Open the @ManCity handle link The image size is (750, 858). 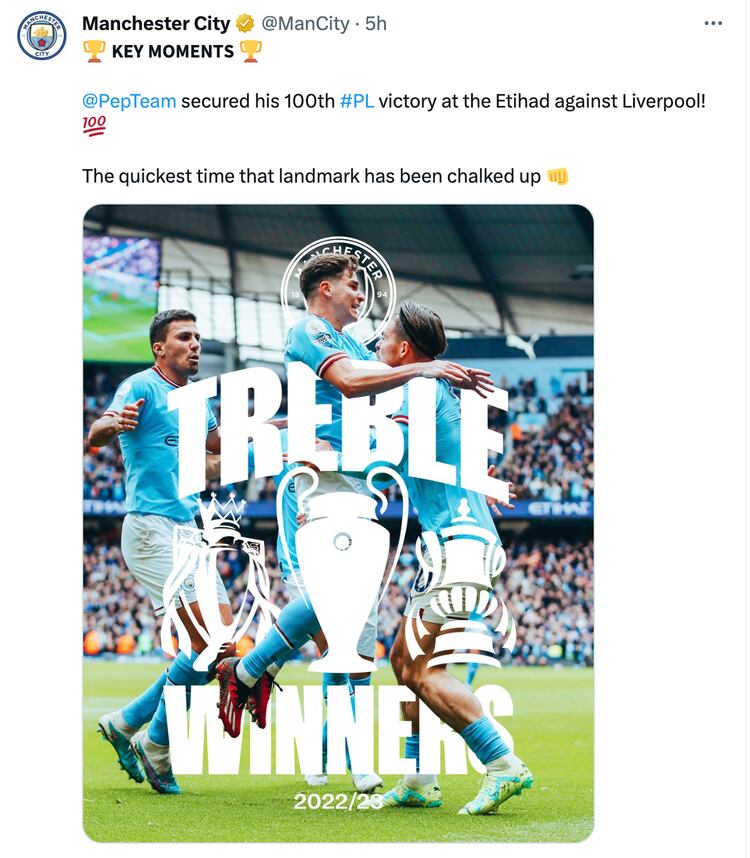coord(305,24)
